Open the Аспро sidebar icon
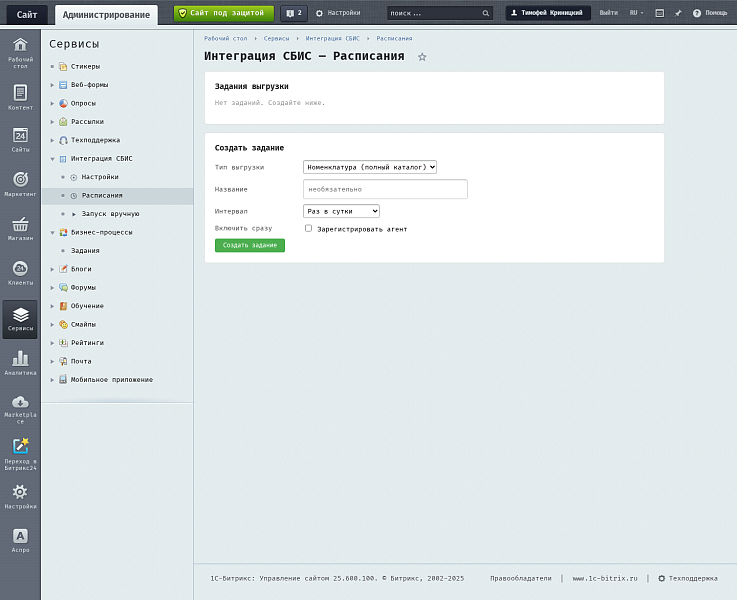This screenshot has height=600, width=737. pos(20,540)
